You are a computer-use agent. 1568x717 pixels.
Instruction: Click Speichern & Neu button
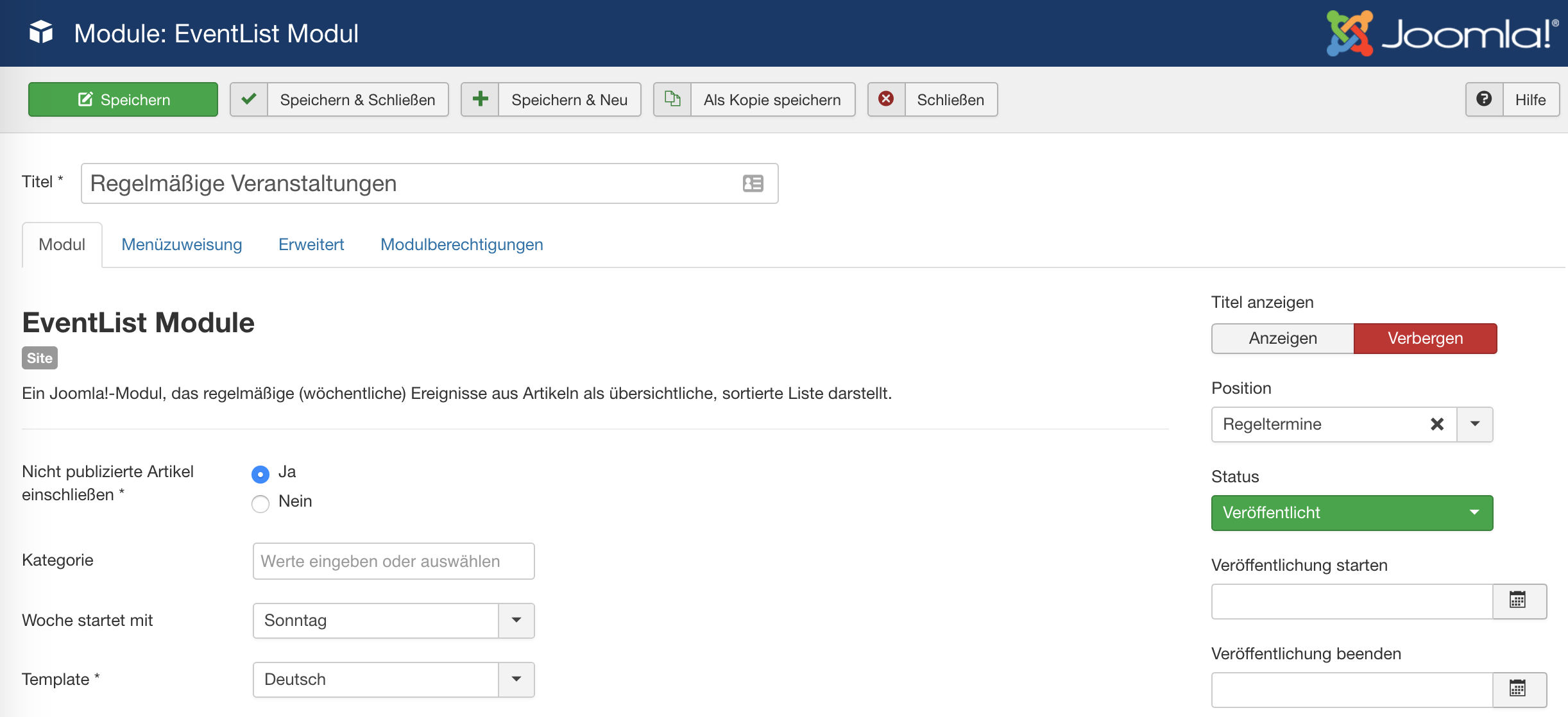[551, 99]
